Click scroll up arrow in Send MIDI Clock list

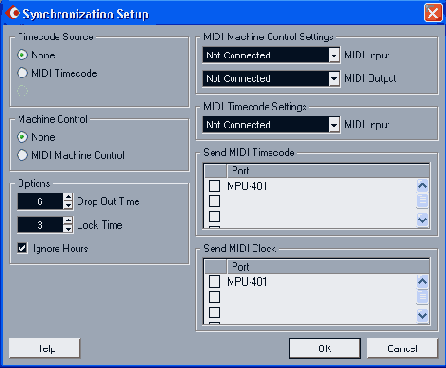point(422,282)
